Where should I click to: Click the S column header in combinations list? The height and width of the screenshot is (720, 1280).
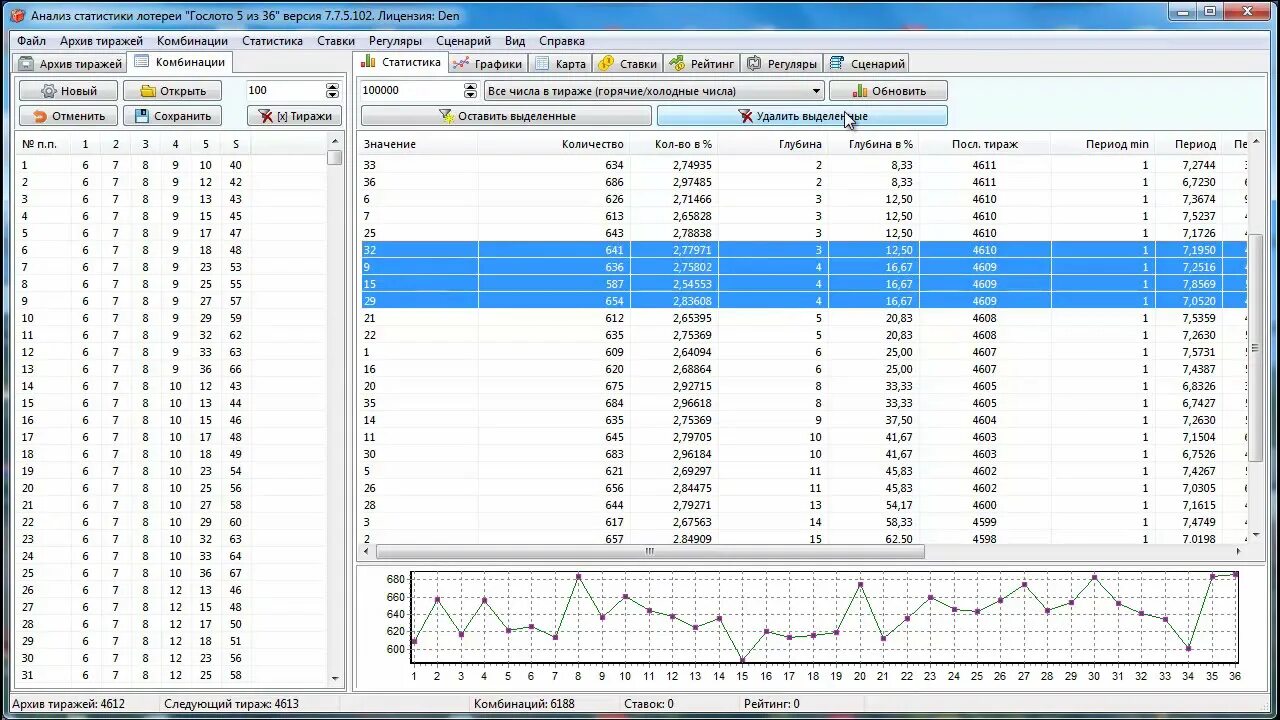[235, 144]
